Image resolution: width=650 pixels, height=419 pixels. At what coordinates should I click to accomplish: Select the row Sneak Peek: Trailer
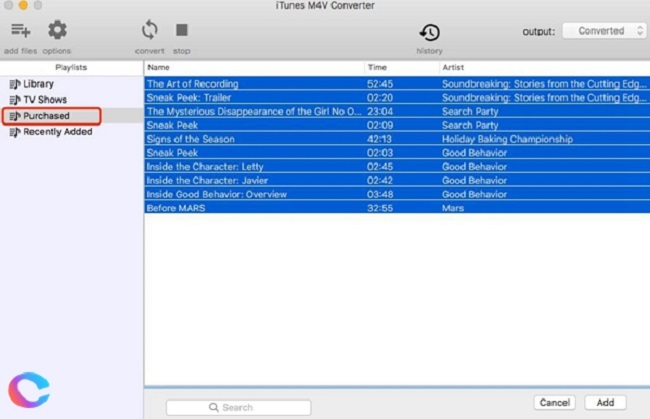coord(397,98)
